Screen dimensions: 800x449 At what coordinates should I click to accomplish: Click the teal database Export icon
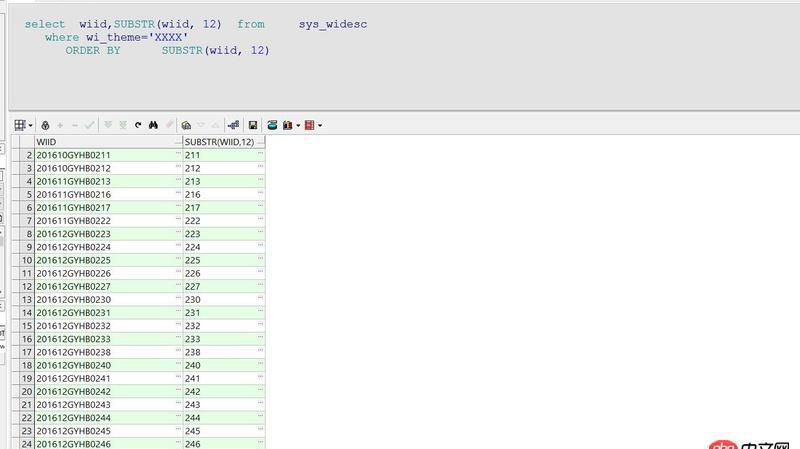272,125
